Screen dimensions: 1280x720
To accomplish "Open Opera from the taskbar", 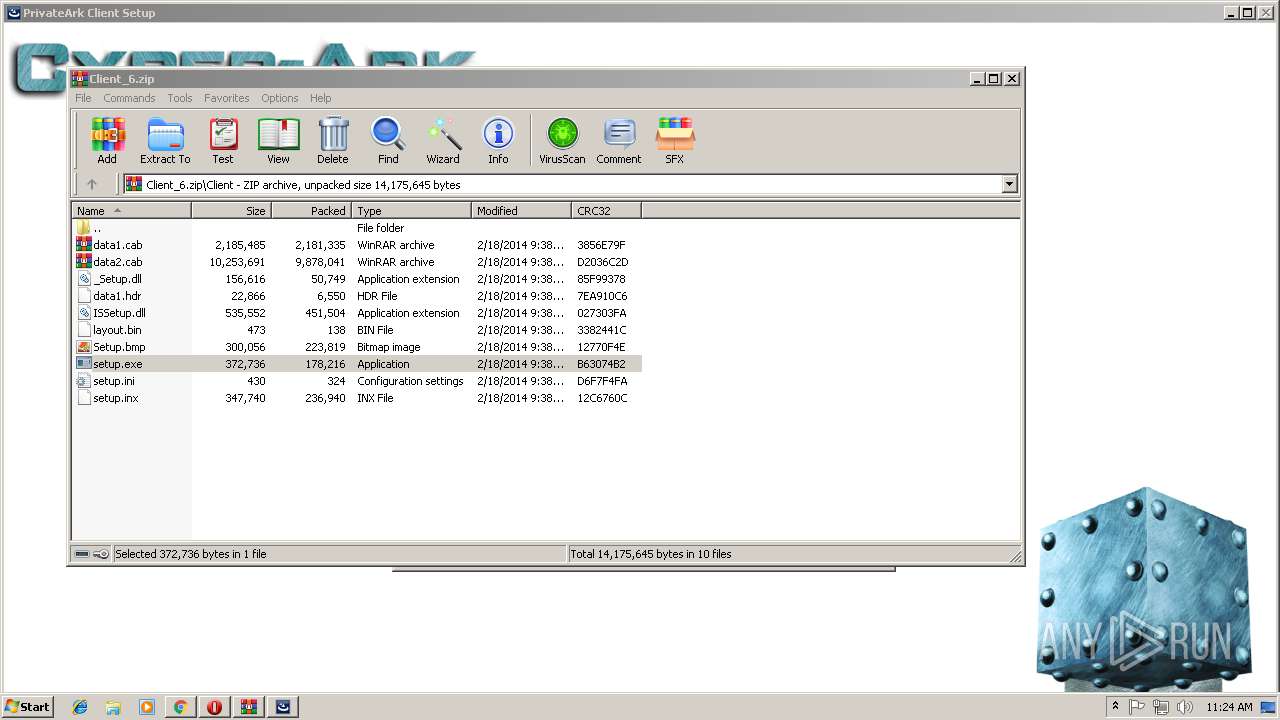I will point(214,707).
